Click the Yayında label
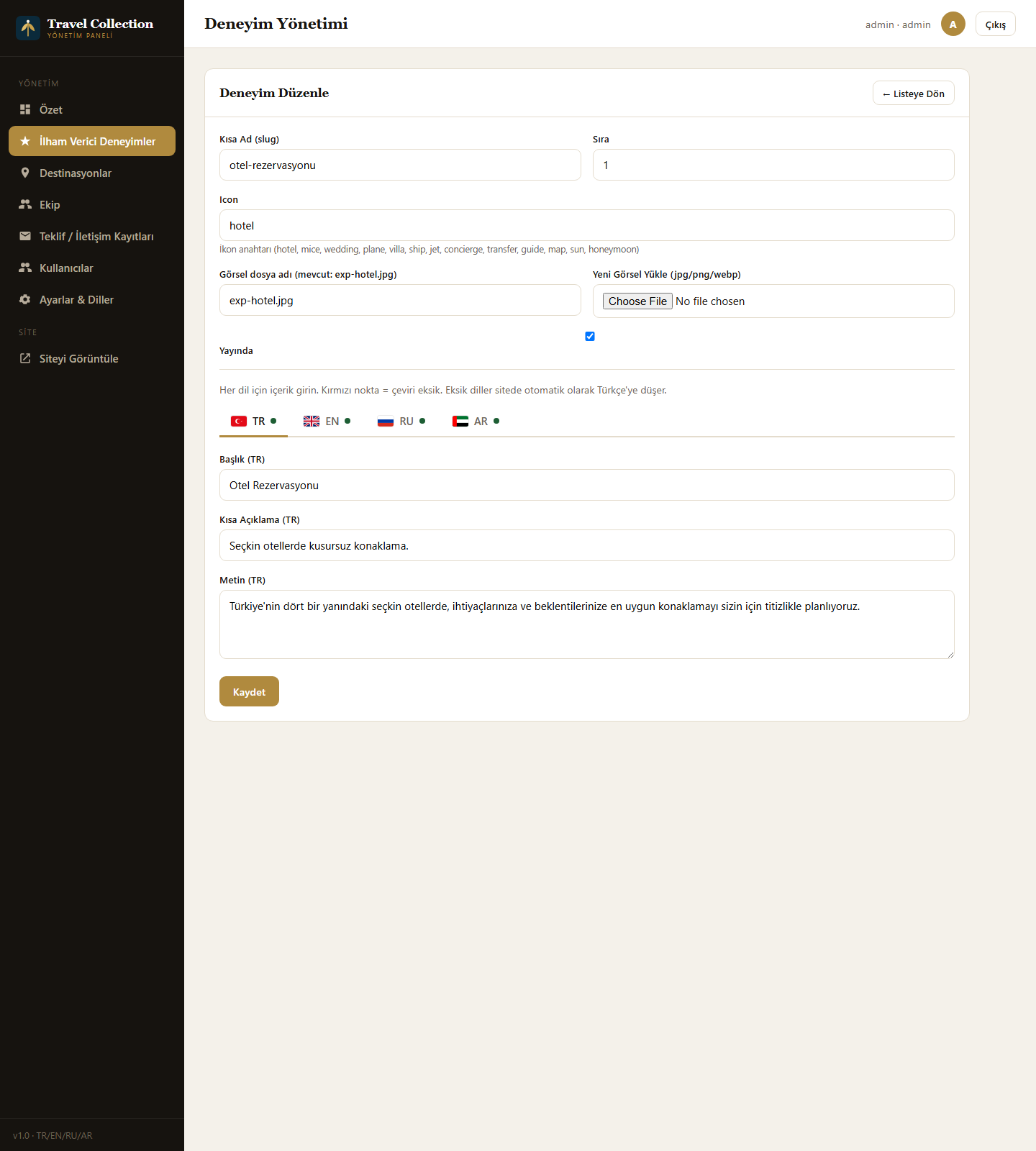This screenshot has width=1036, height=1151. (x=236, y=351)
